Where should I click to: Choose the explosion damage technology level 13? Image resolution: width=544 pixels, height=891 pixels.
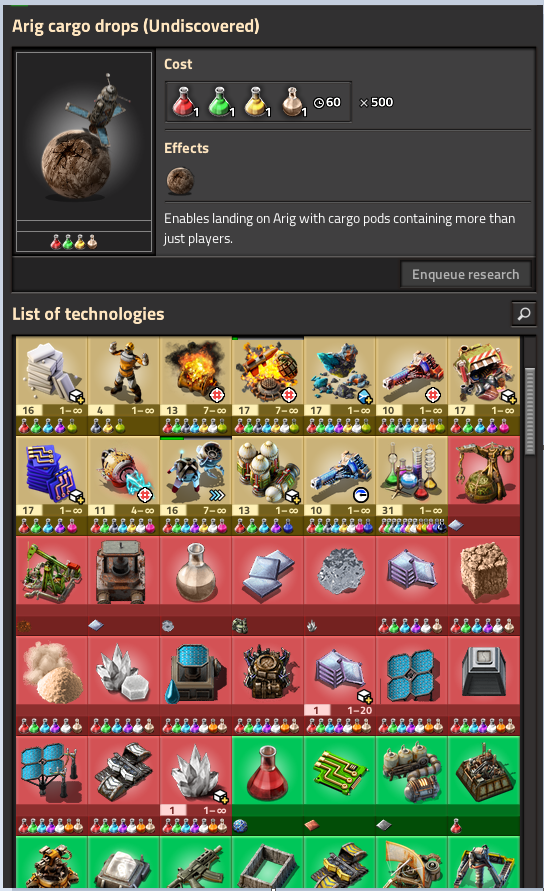point(196,385)
